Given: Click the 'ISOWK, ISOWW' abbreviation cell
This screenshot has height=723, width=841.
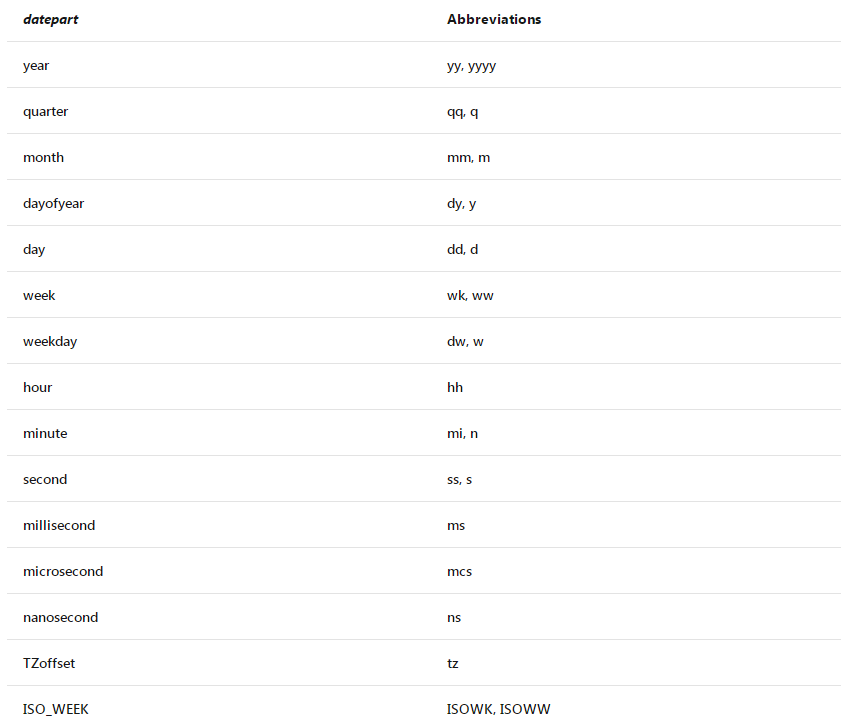Looking at the screenshot, I should [499, 710].
